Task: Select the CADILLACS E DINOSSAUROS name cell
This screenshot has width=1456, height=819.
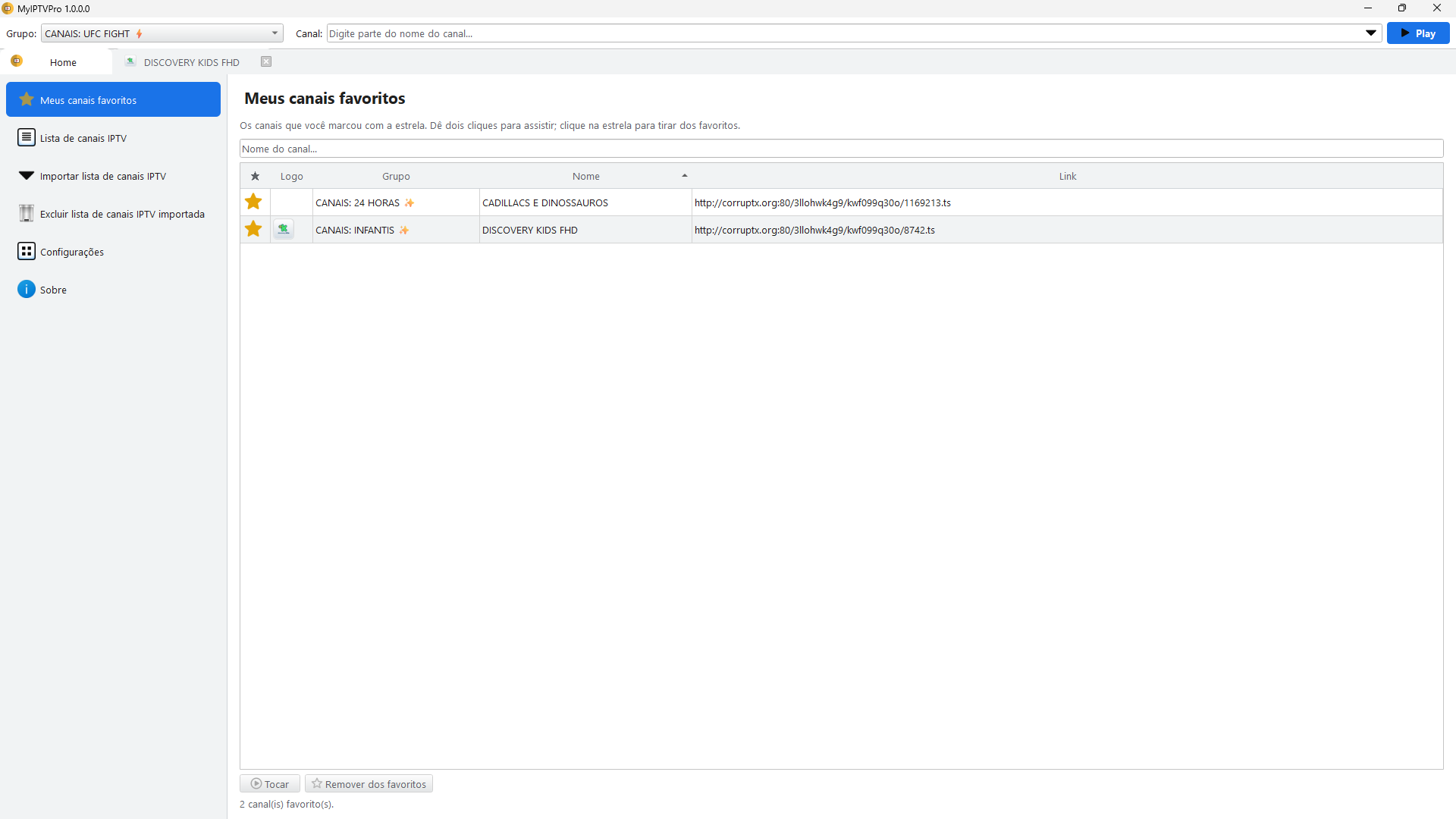Action: pyautogui.click(x=585, y=202)
